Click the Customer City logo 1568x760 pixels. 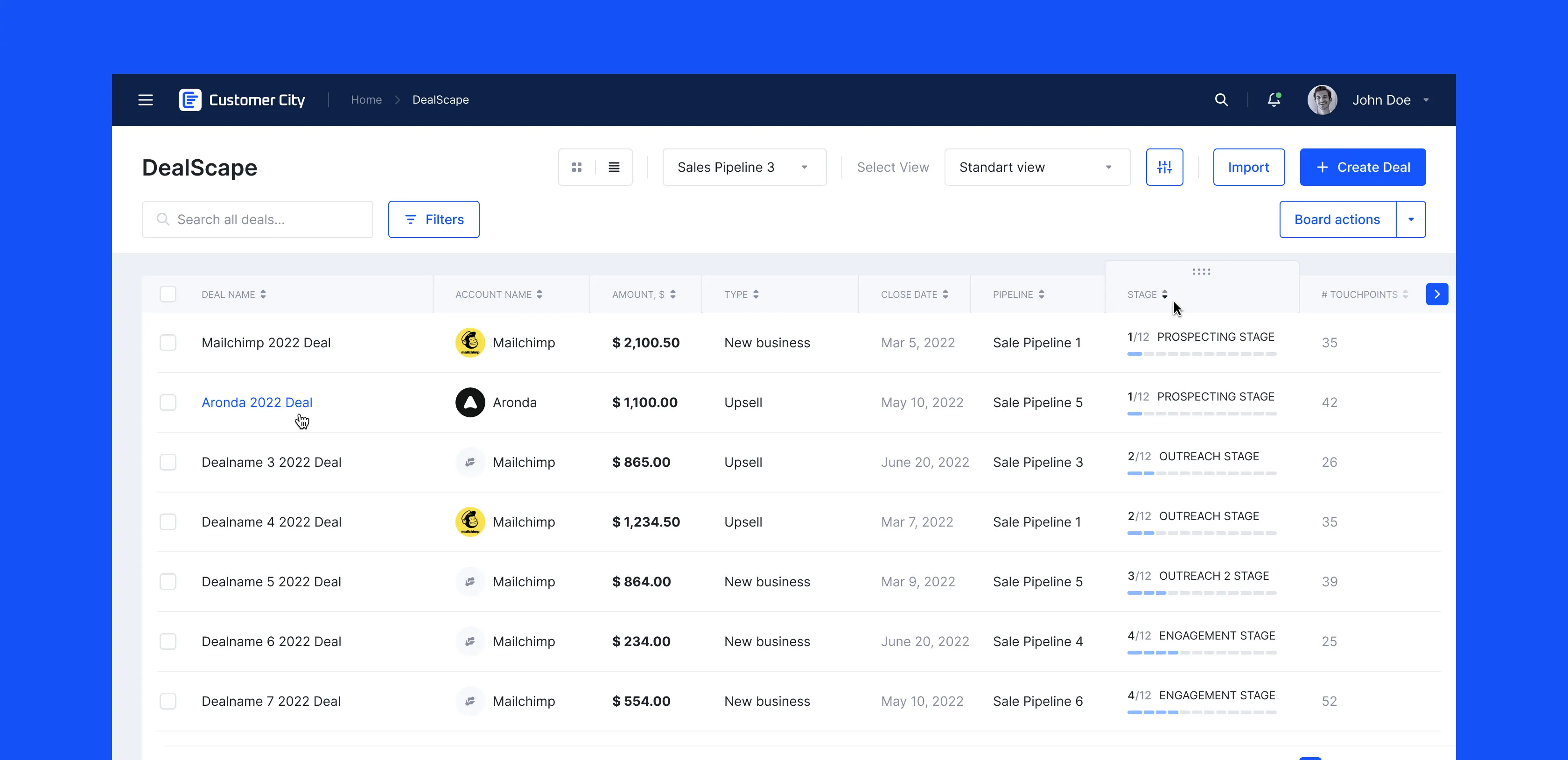click(242, 100)
